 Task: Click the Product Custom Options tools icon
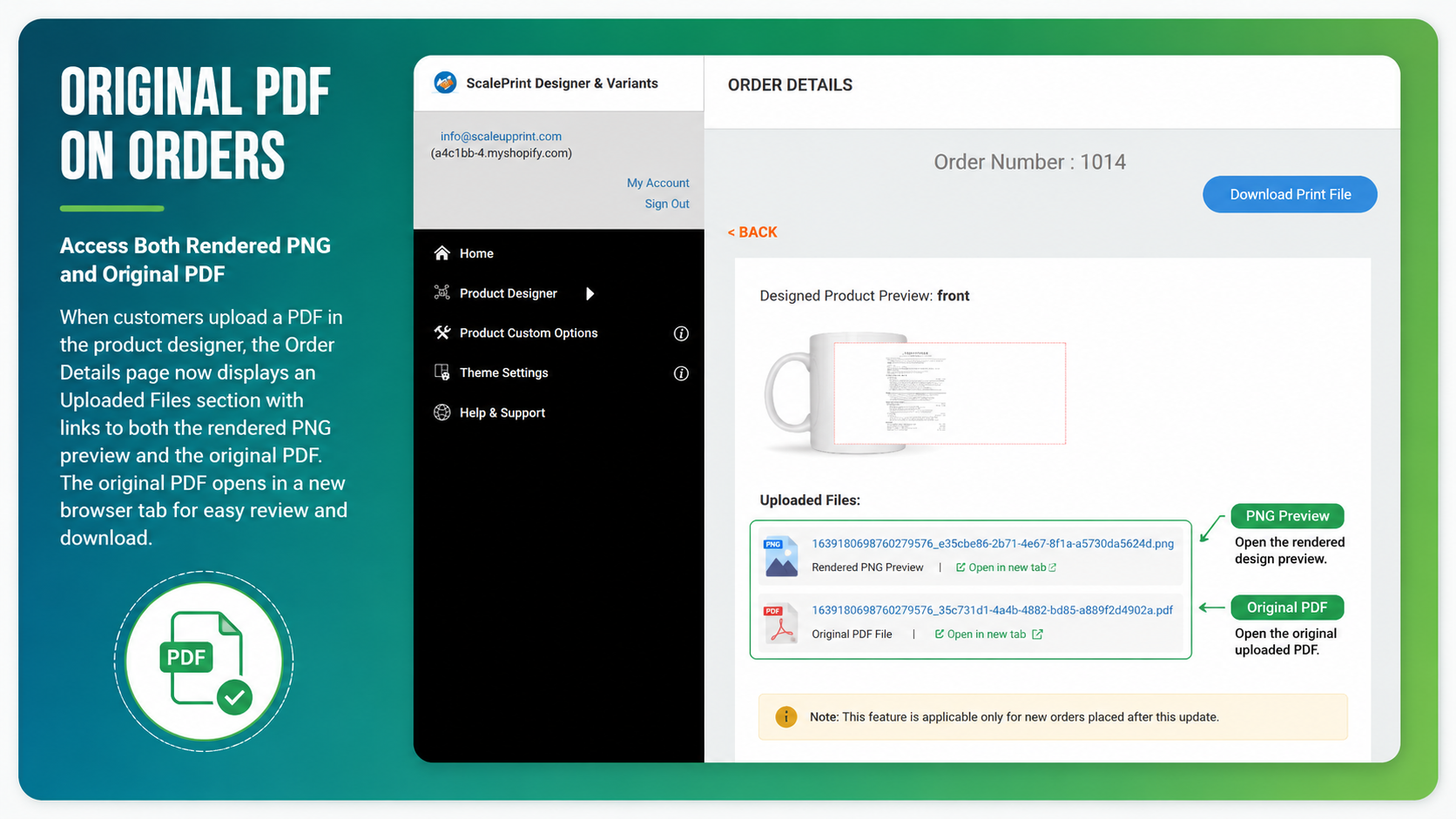click(x=442, y=332)
